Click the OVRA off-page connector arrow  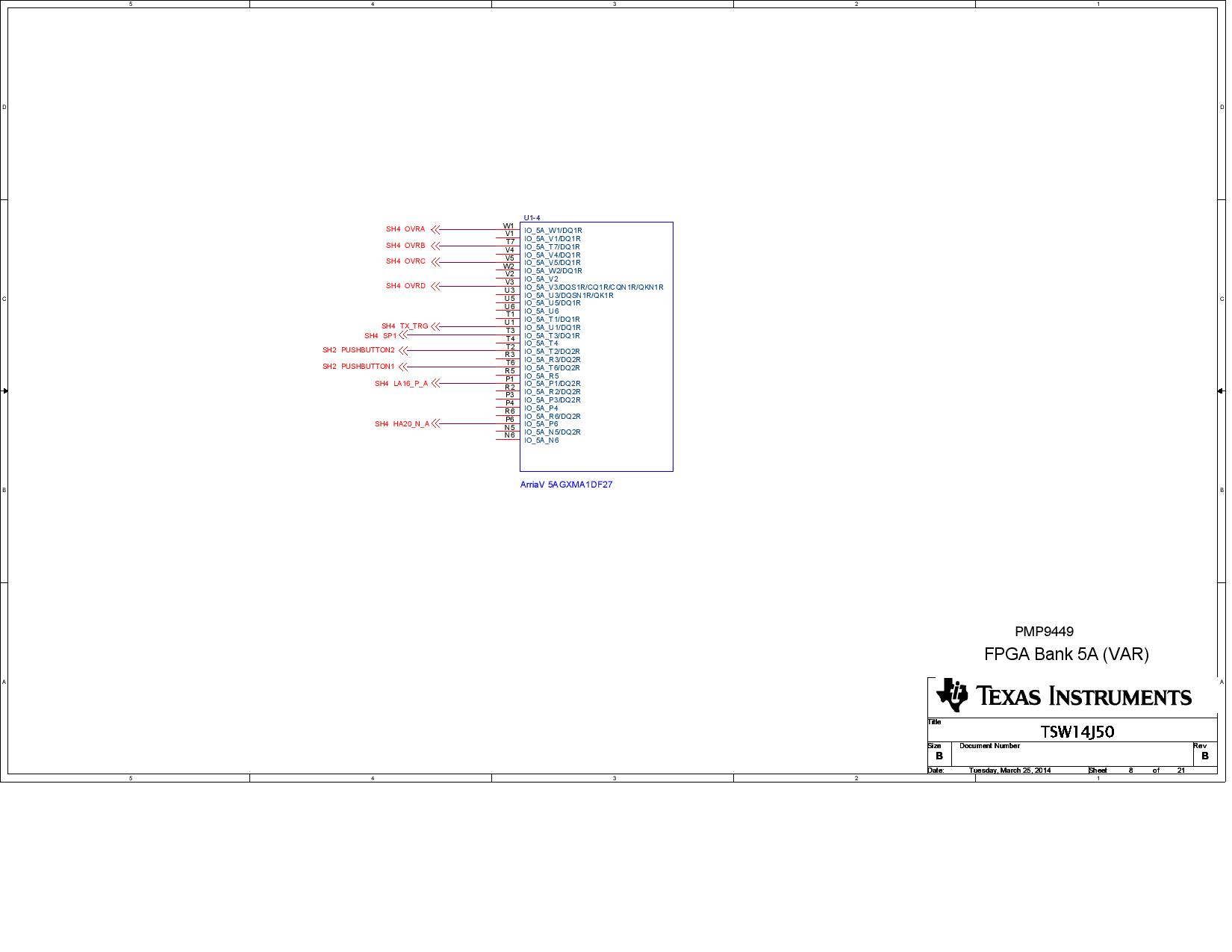[x=435, y=230]
